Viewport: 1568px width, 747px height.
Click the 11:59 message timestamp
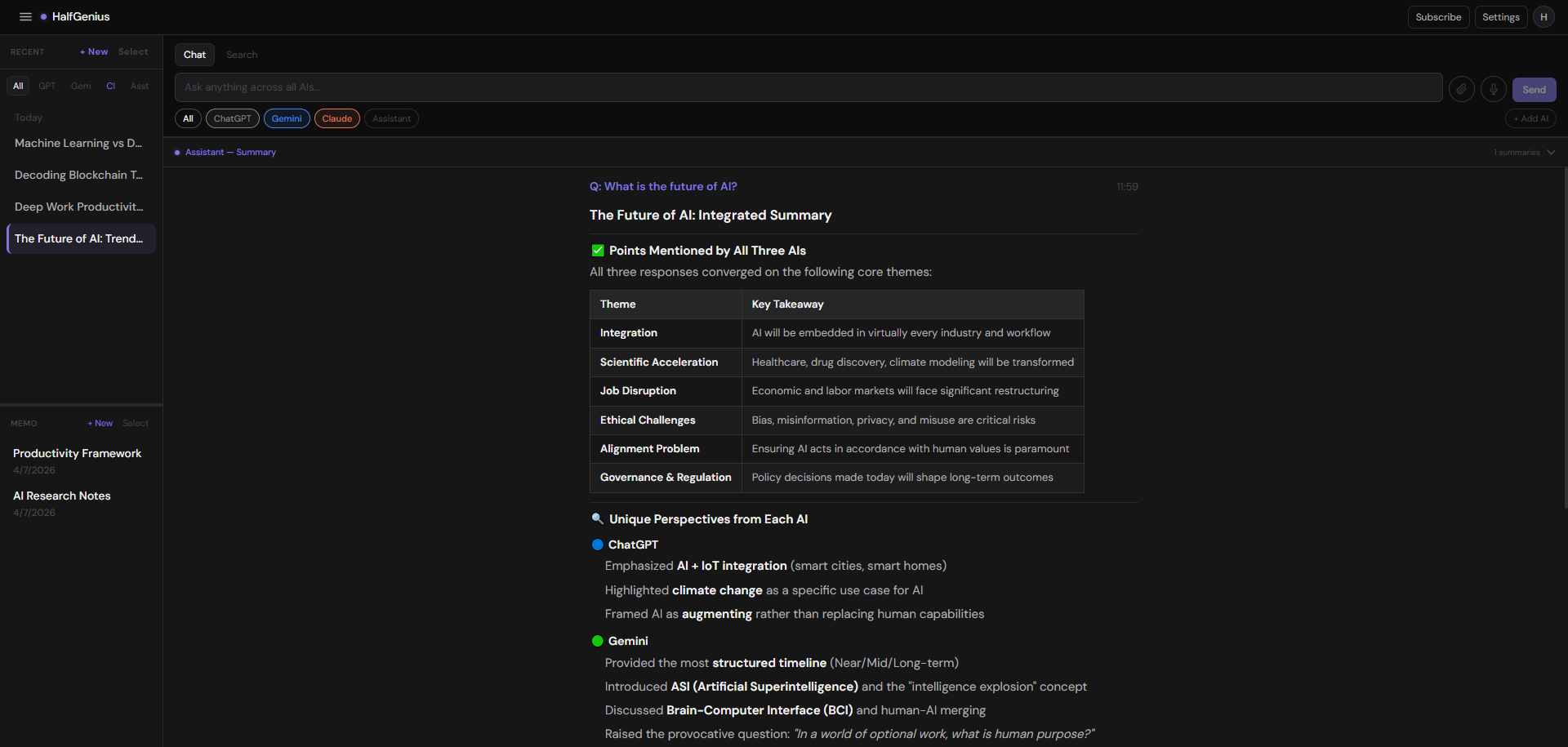click(x=1127, y=187)
